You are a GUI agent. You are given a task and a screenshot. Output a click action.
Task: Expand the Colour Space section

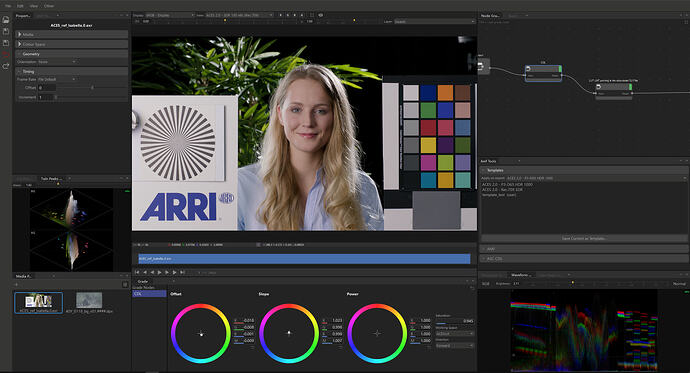[72, 44]
